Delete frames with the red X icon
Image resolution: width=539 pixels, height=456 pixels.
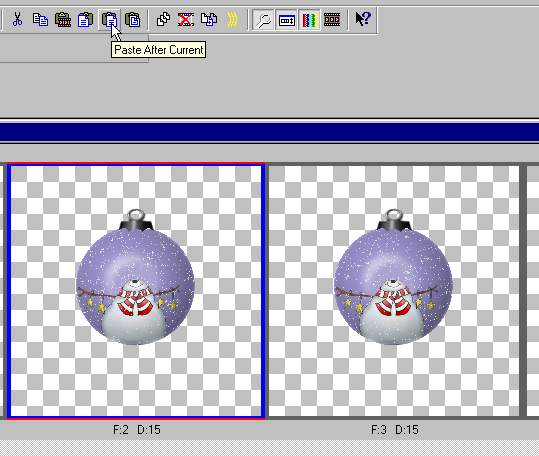[186, 20]
